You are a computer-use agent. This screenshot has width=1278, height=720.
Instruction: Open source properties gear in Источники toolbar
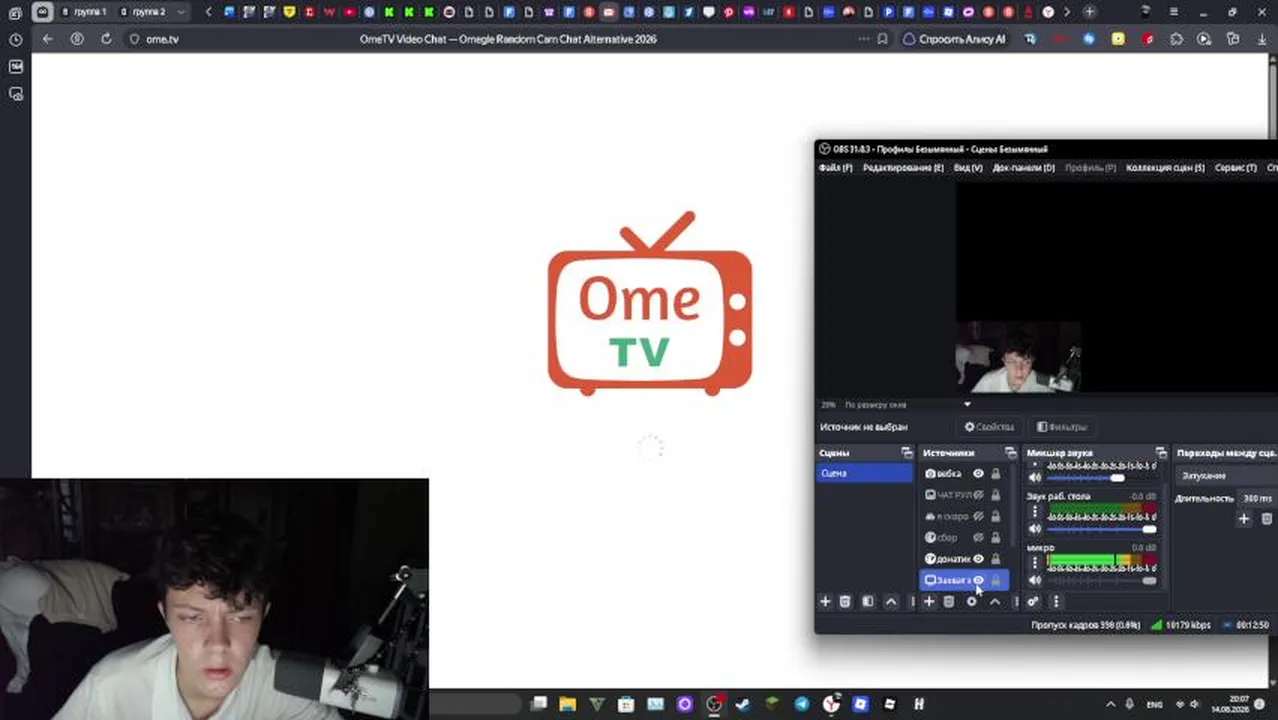(x=971, y=601)
